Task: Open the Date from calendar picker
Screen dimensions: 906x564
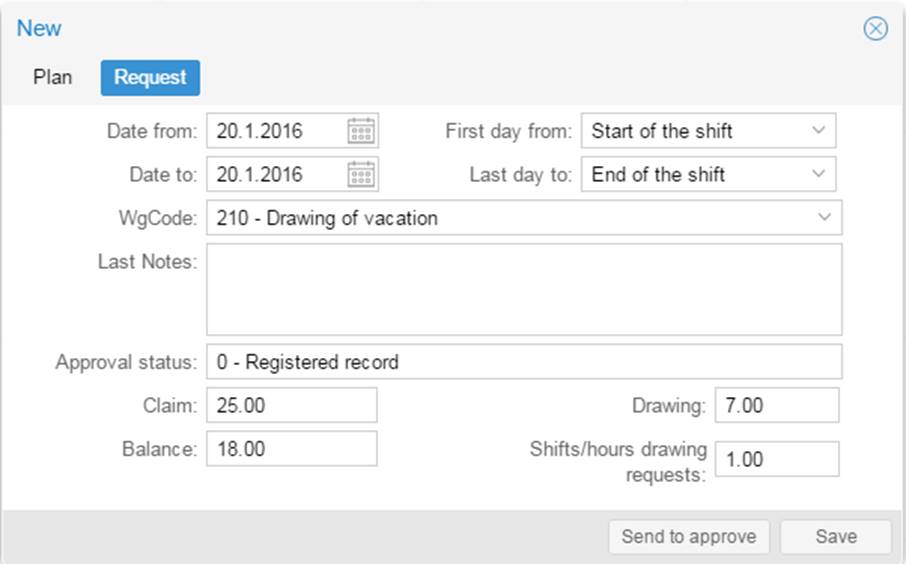Action: 361,131
